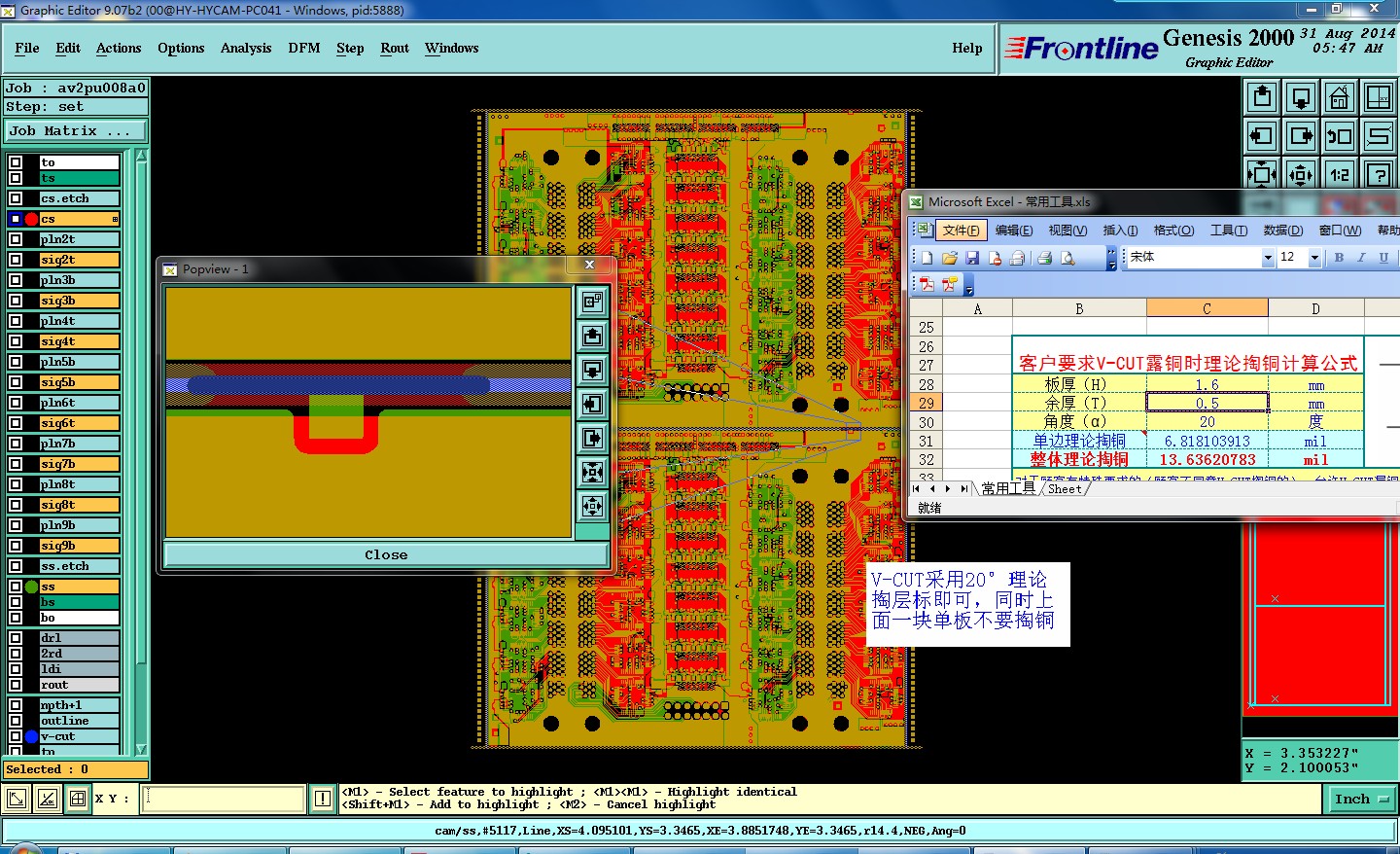Zoom in icon with inward arrows
This screenshot has width=1400, height=854.
pos(1262,175)
